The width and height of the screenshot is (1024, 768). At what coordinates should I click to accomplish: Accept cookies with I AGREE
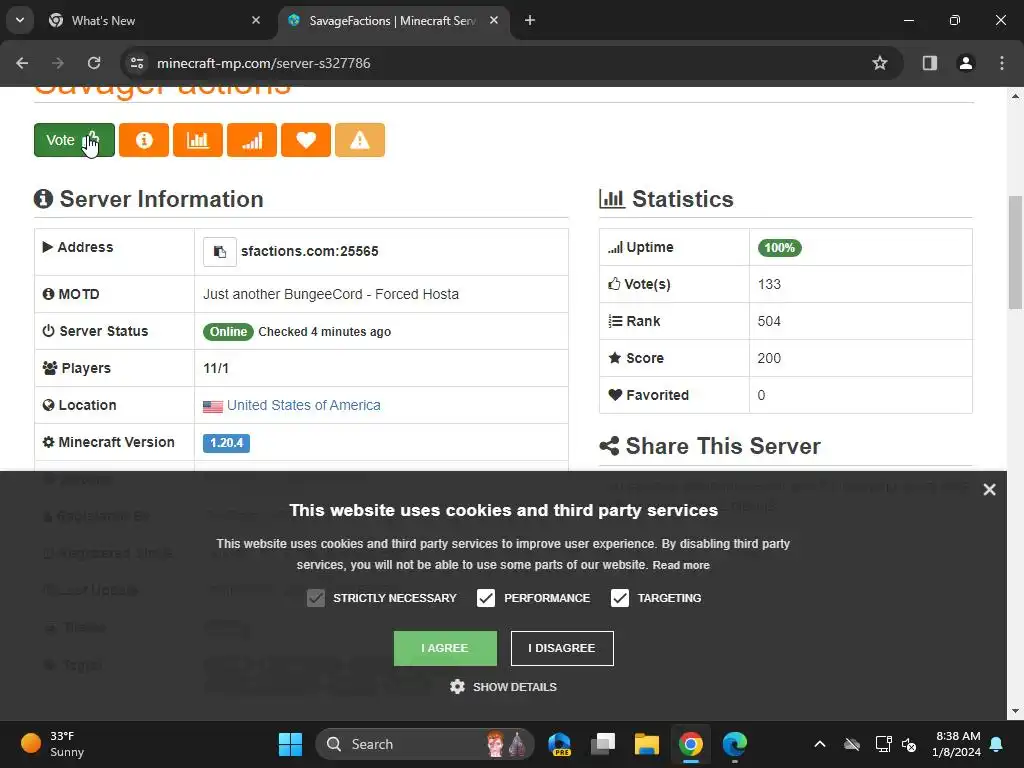pyautogui.click(x=445, y=648)
